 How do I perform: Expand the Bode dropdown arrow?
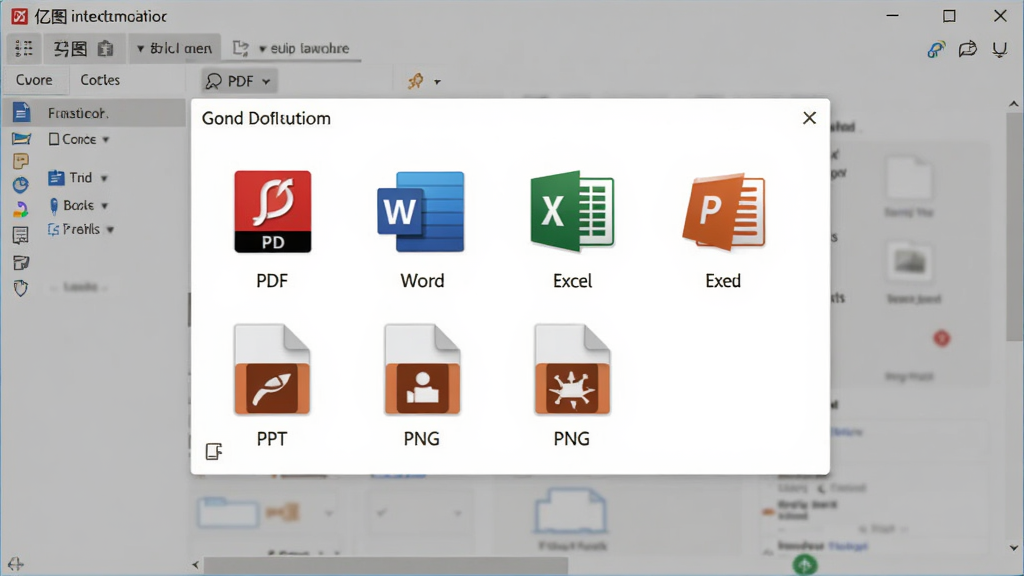coord(104,206)
